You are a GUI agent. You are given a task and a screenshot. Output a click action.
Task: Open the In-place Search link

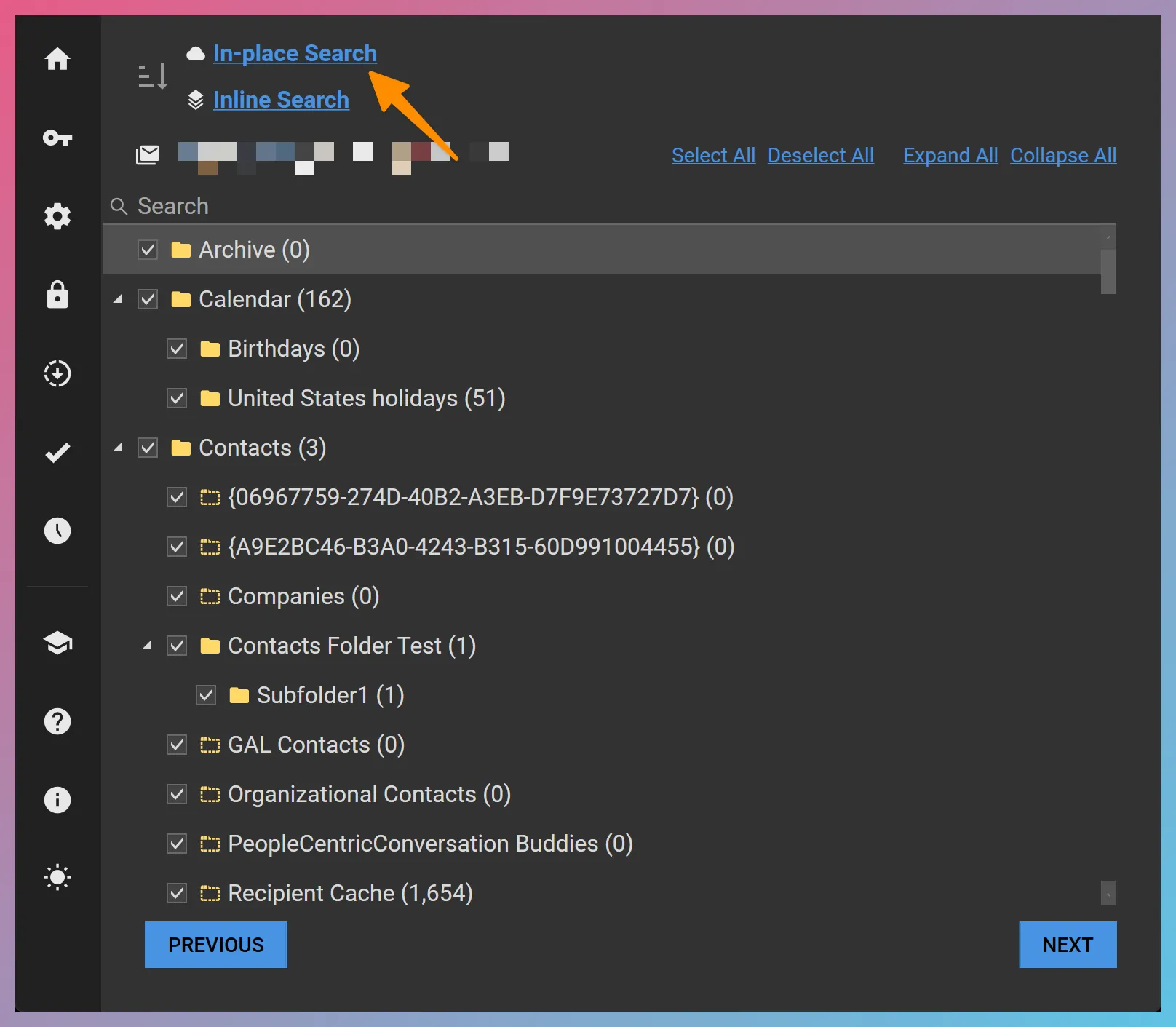point(295,52)
